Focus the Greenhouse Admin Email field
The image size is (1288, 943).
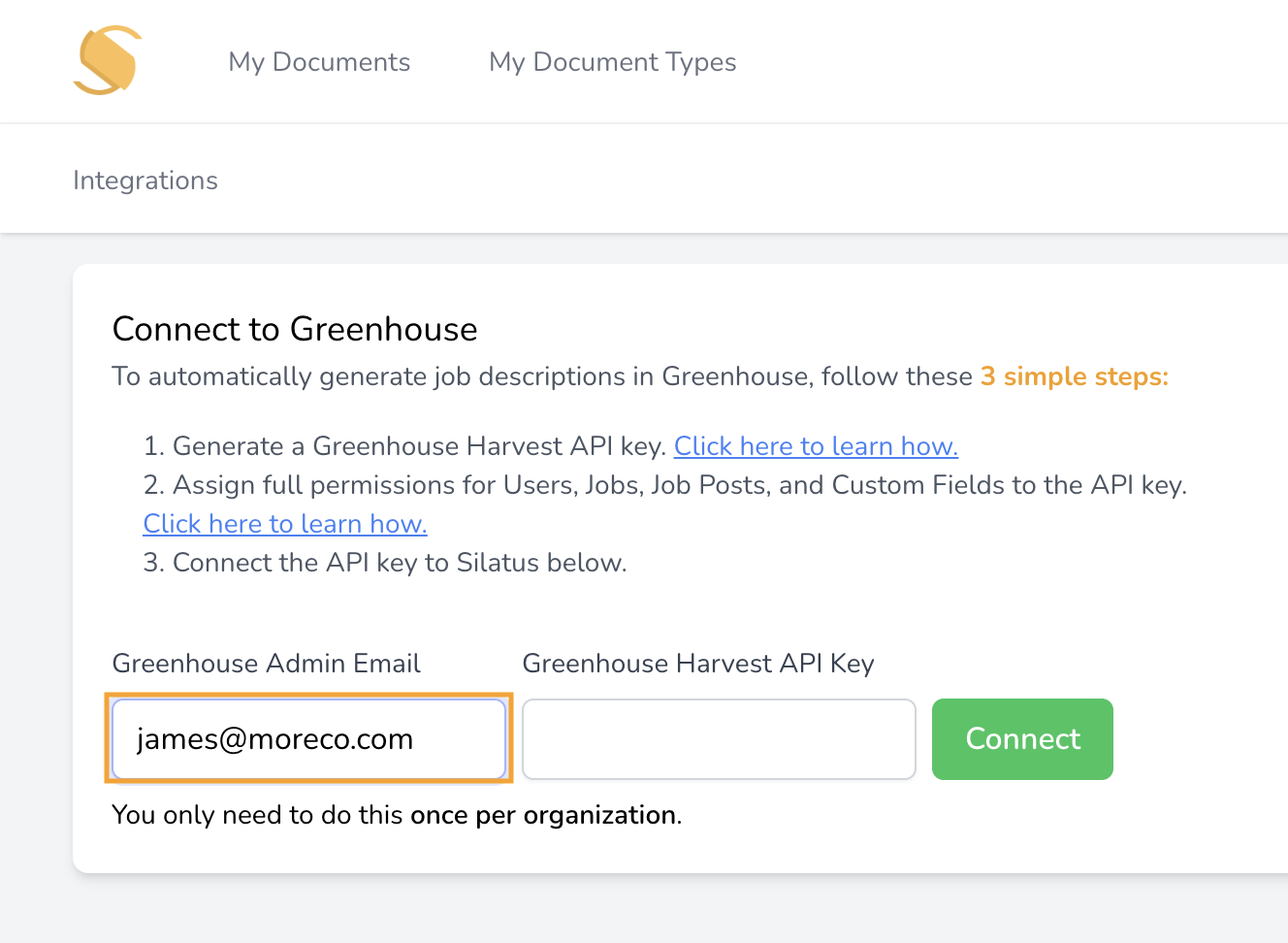pyautogui.click(x=308, y=739)
